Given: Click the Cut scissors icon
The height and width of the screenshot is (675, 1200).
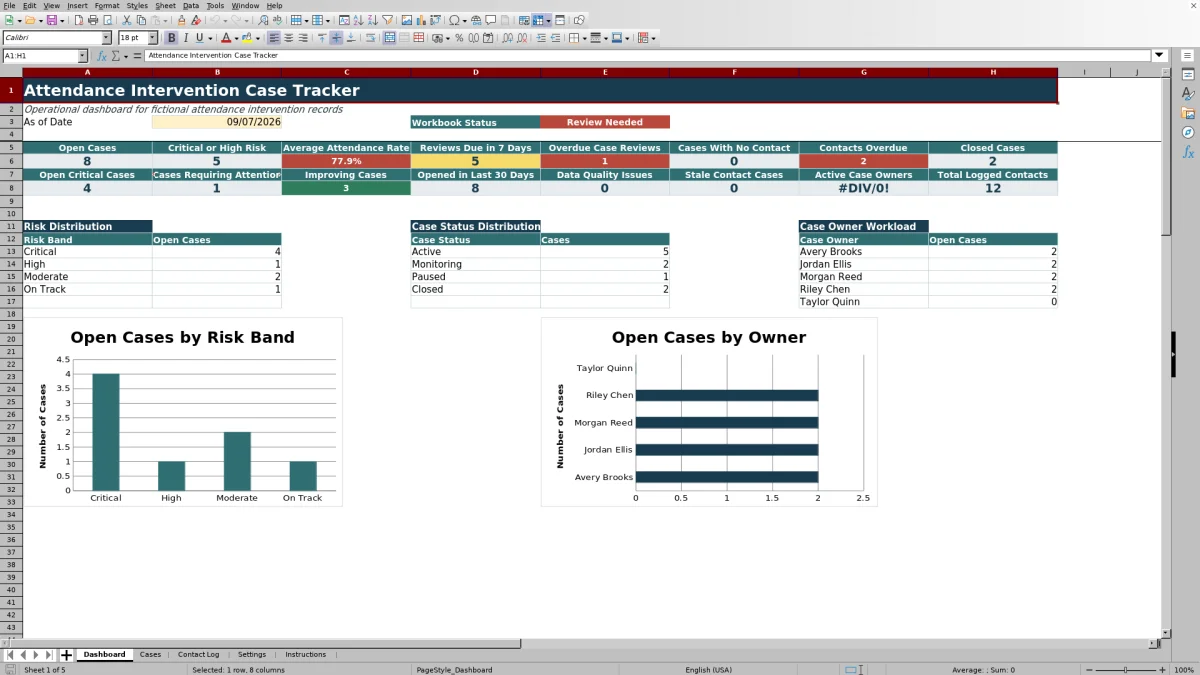Looking at the screenshot, I should coord(126,20).
